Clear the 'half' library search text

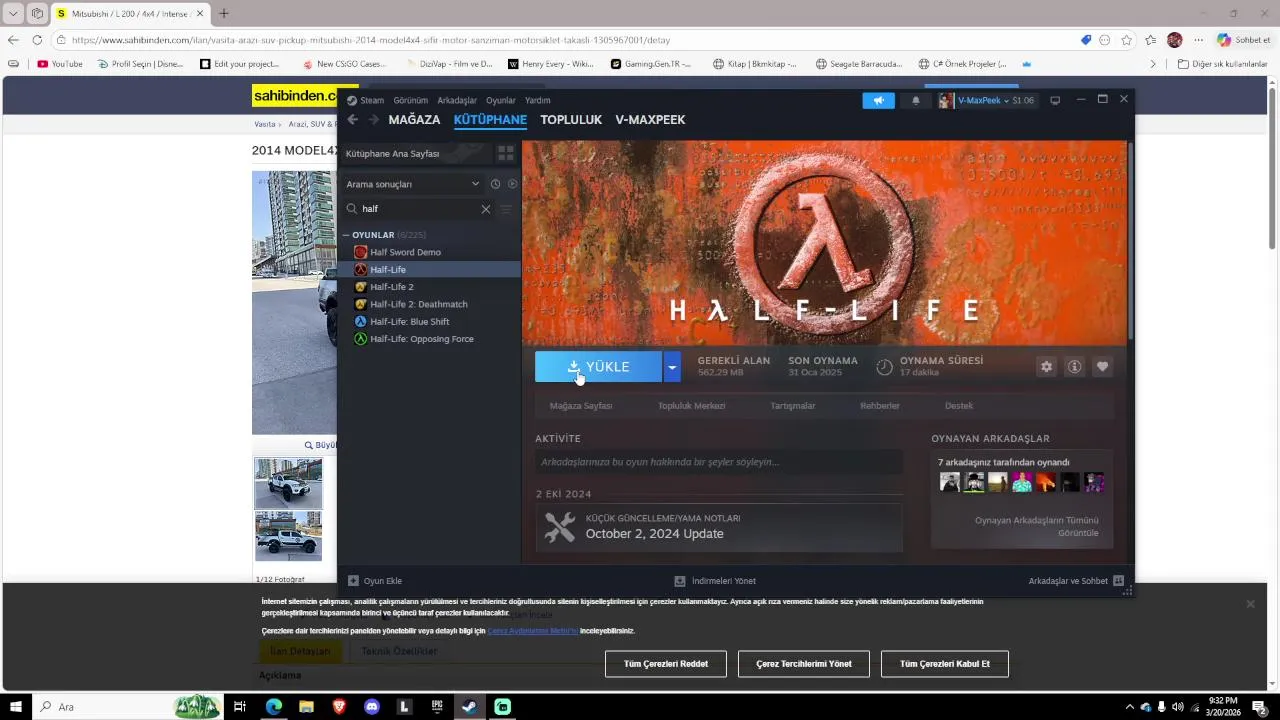[486, 209]
